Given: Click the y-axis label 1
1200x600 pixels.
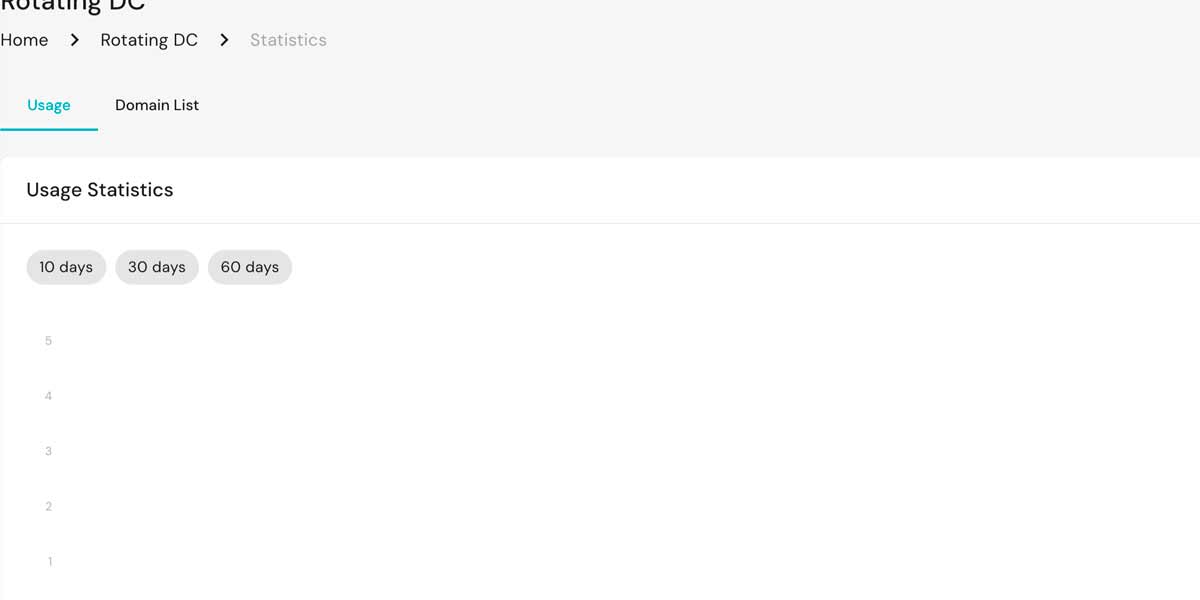Looking at the screenshot, I should 50,561.
